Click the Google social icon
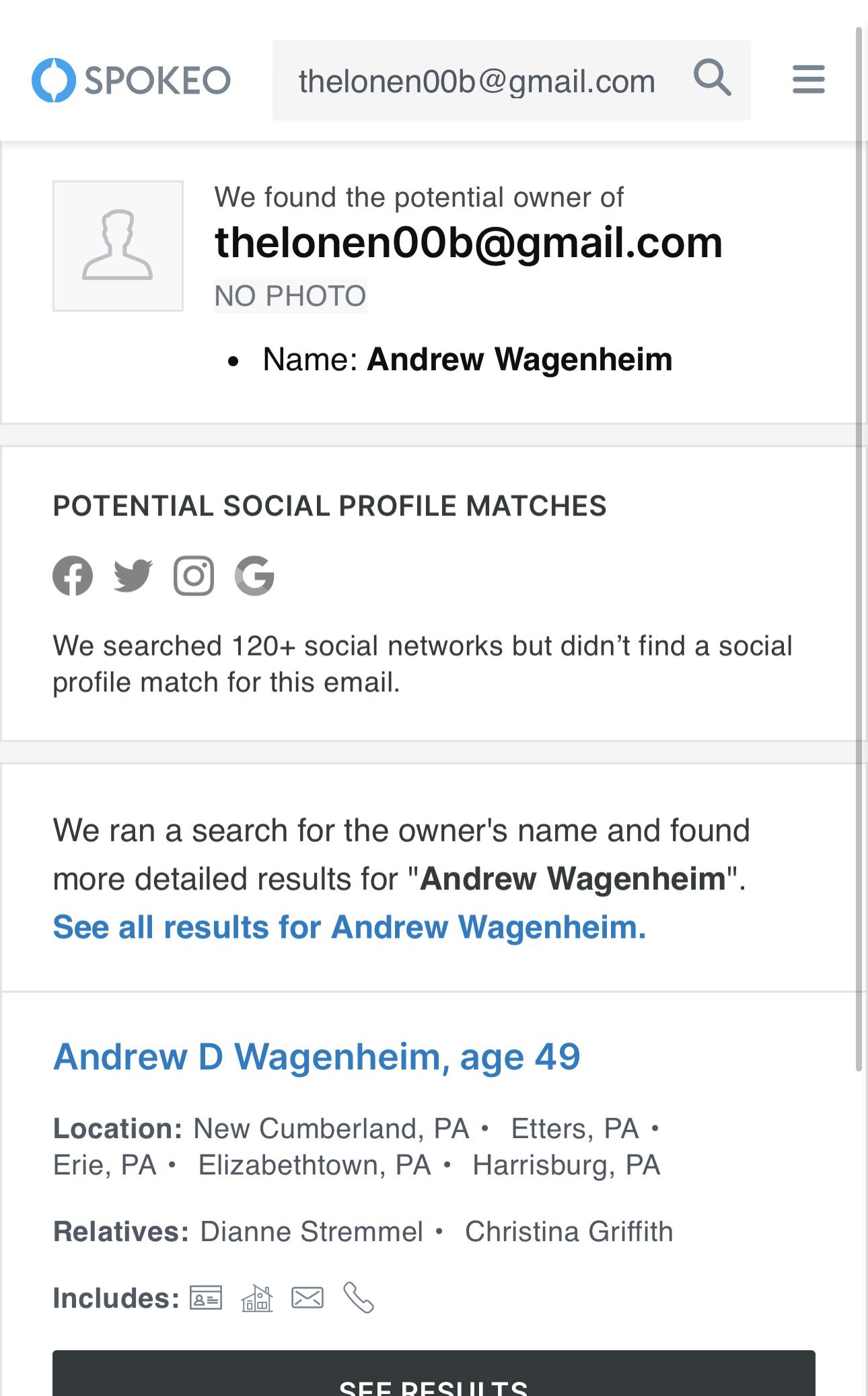Image resolution: width=868 pixels, height=1396 pixels. (254, 576)
